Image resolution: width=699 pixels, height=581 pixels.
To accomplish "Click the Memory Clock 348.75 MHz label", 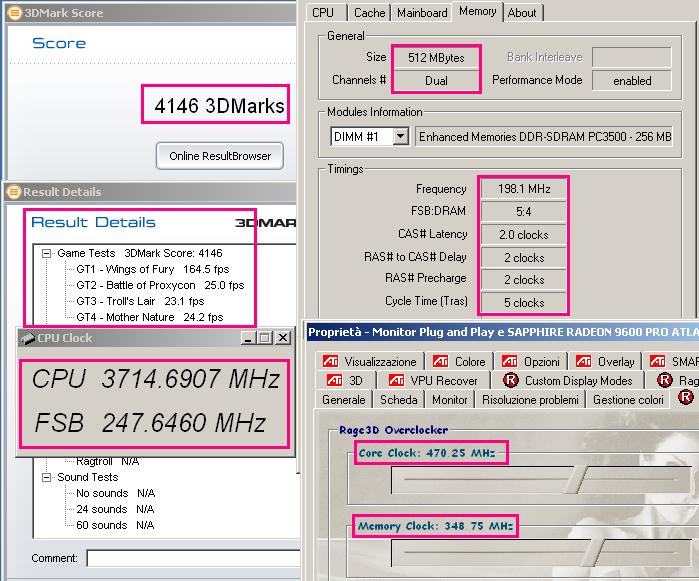I will click(436, 526).
